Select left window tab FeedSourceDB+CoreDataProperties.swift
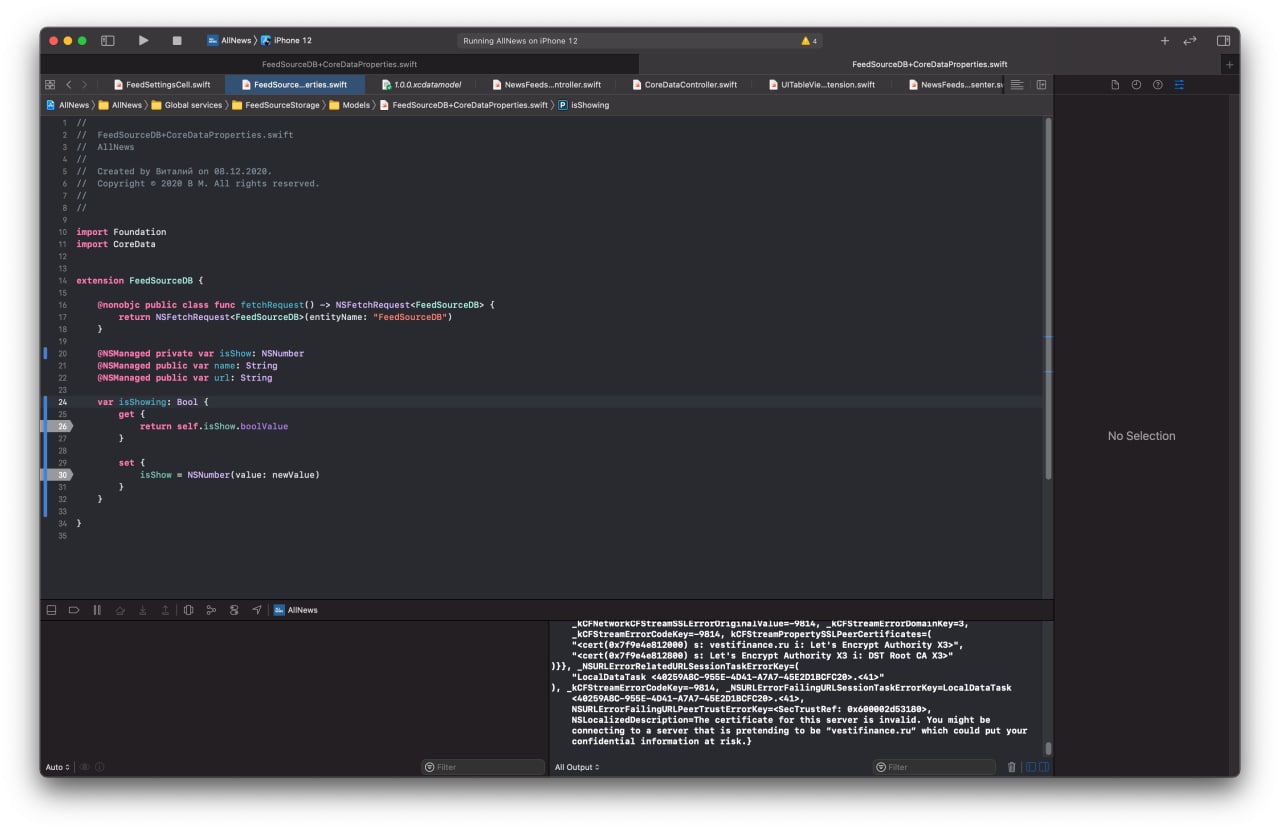1280x830 pixels. pyautogui.click(x=340, y=64)
